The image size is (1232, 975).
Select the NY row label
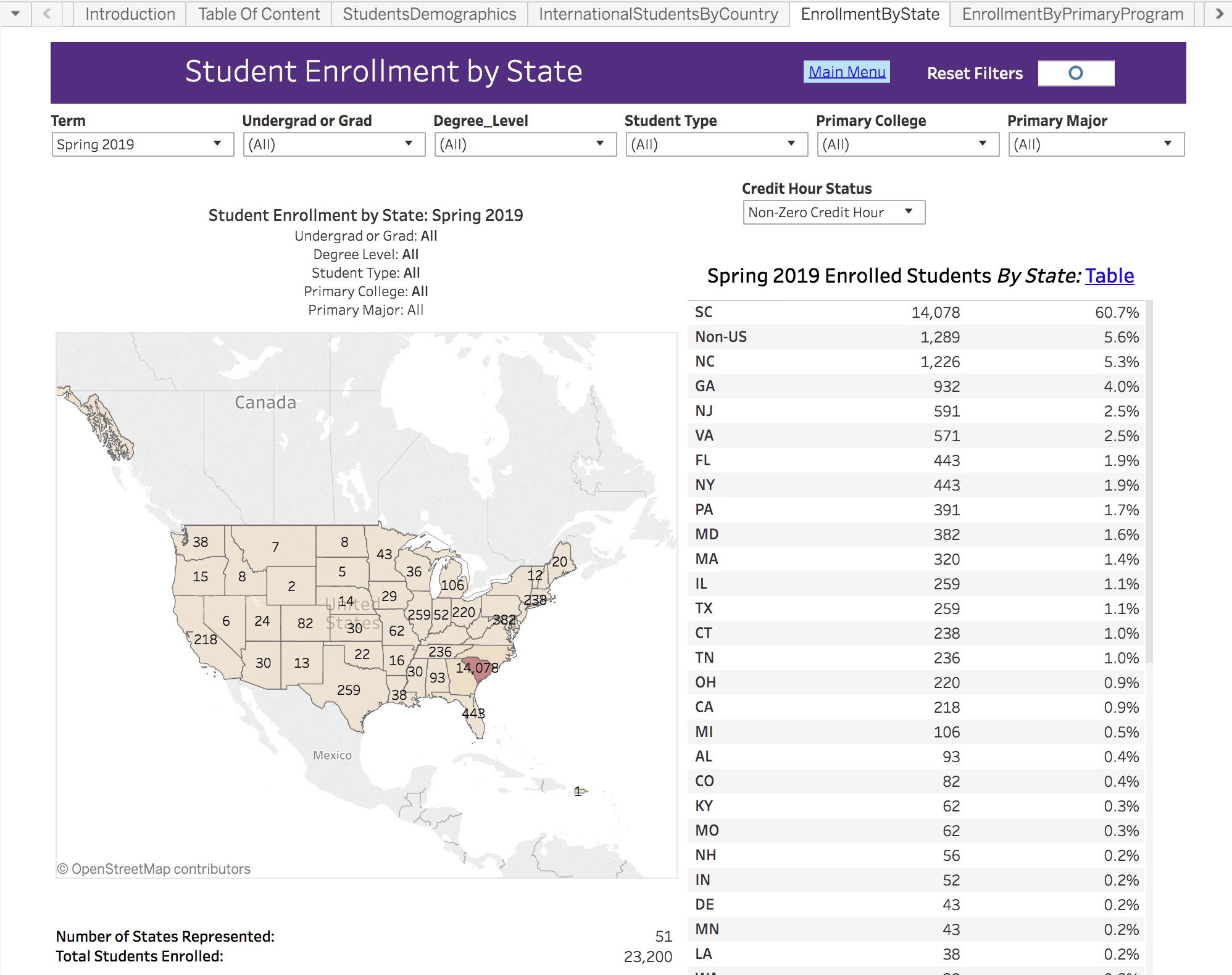click(x=705, y=485)
